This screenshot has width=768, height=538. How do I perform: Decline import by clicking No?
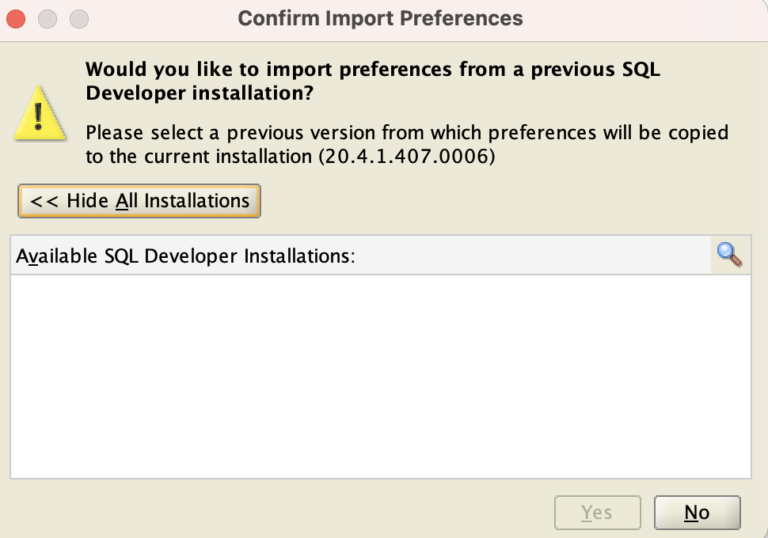coord(697,513)
